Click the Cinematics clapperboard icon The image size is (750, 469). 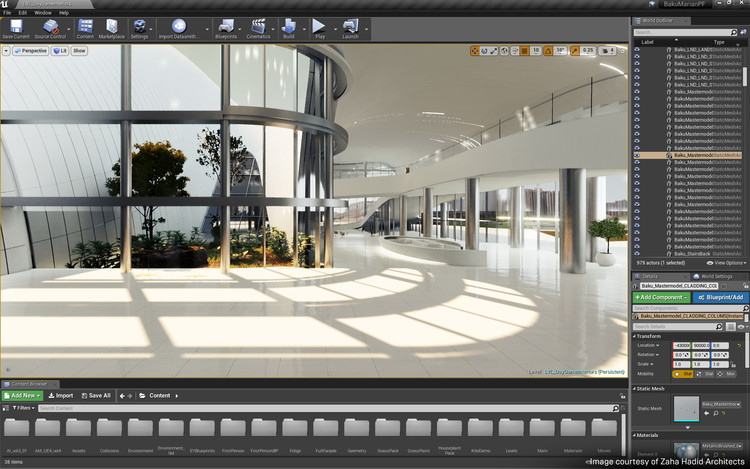tap(259, 25)
